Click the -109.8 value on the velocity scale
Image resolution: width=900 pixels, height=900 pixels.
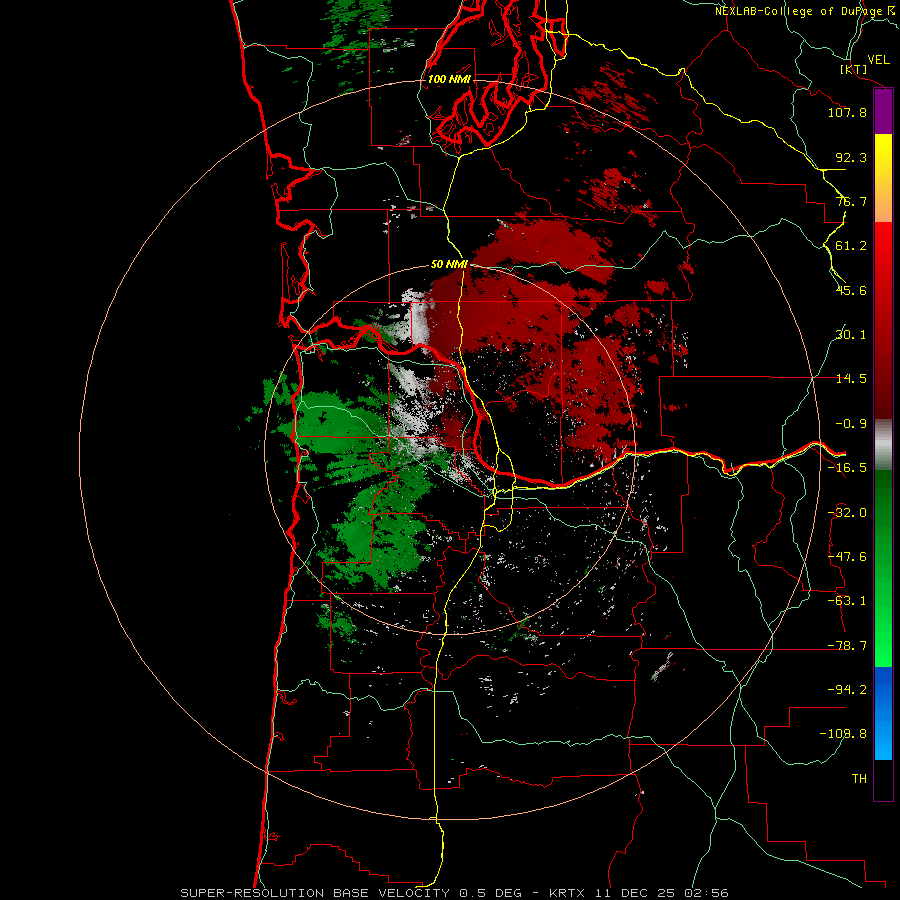843,734
